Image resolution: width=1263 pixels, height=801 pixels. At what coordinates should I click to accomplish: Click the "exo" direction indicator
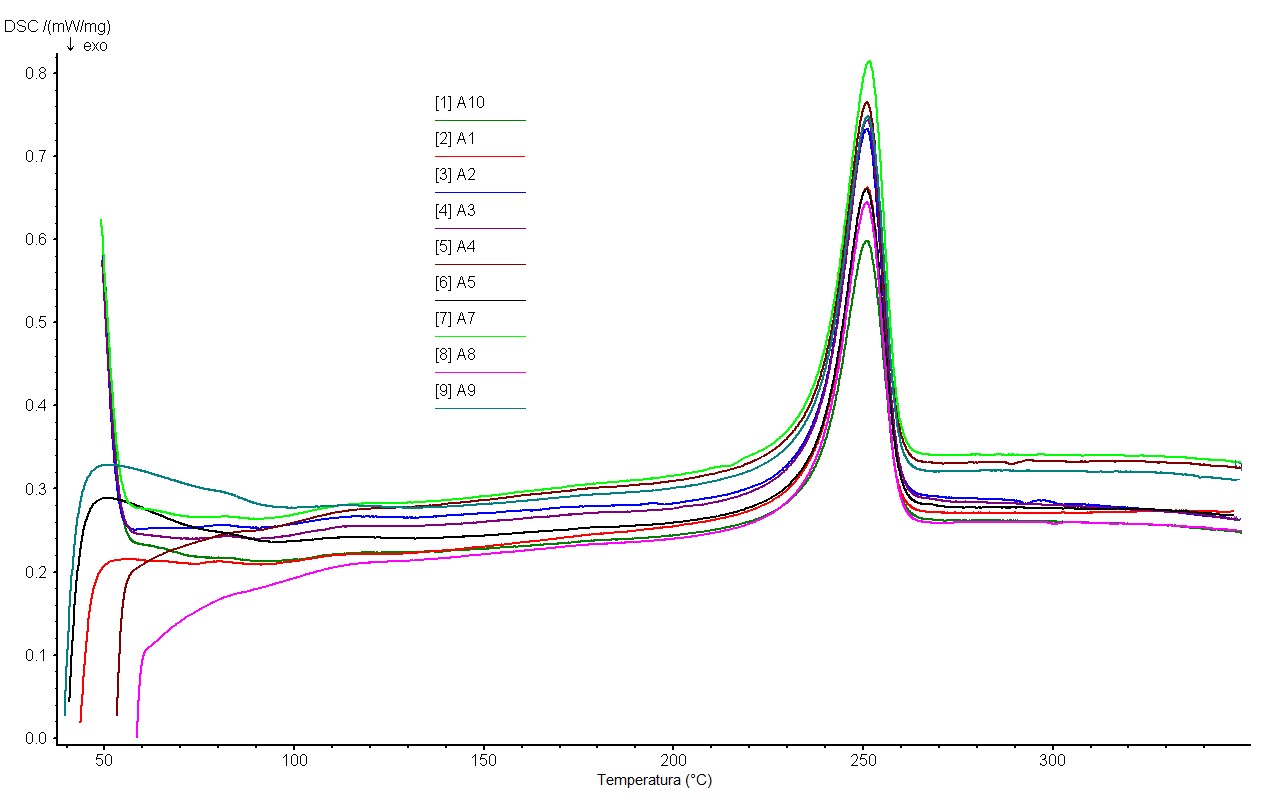coord(95,46)
